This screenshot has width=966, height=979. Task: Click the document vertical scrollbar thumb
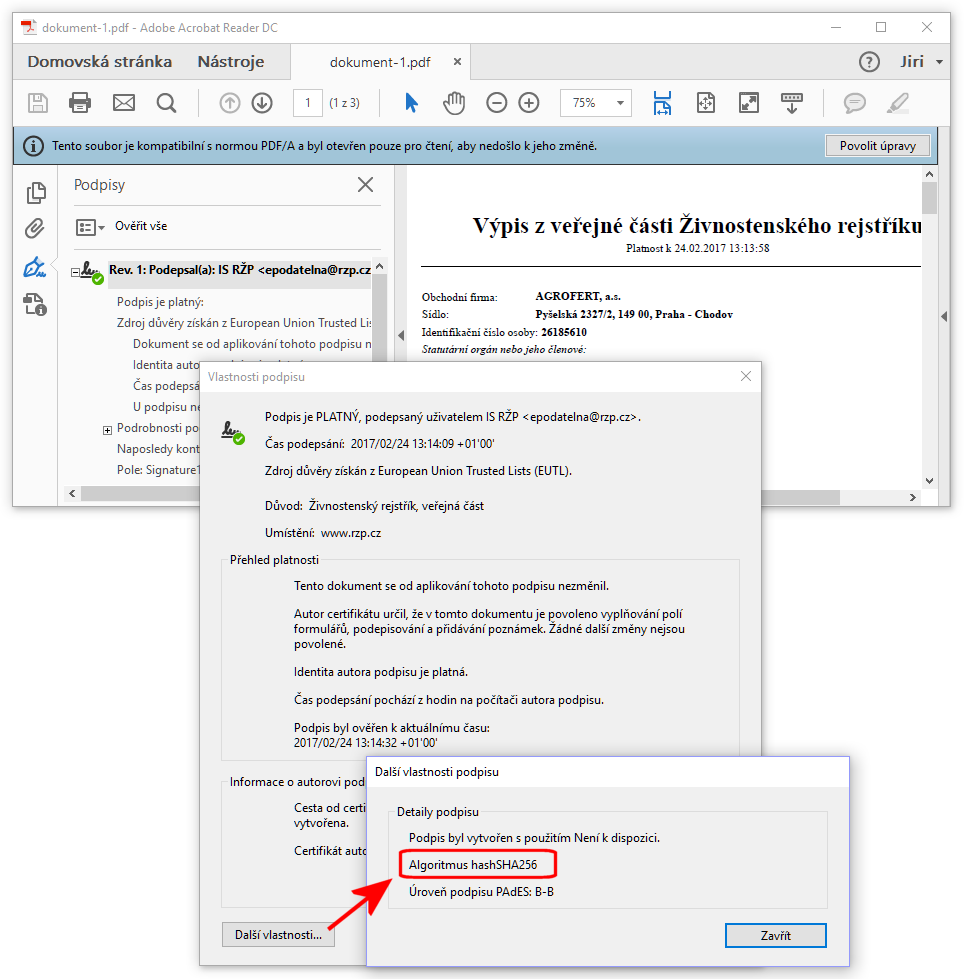929,198
